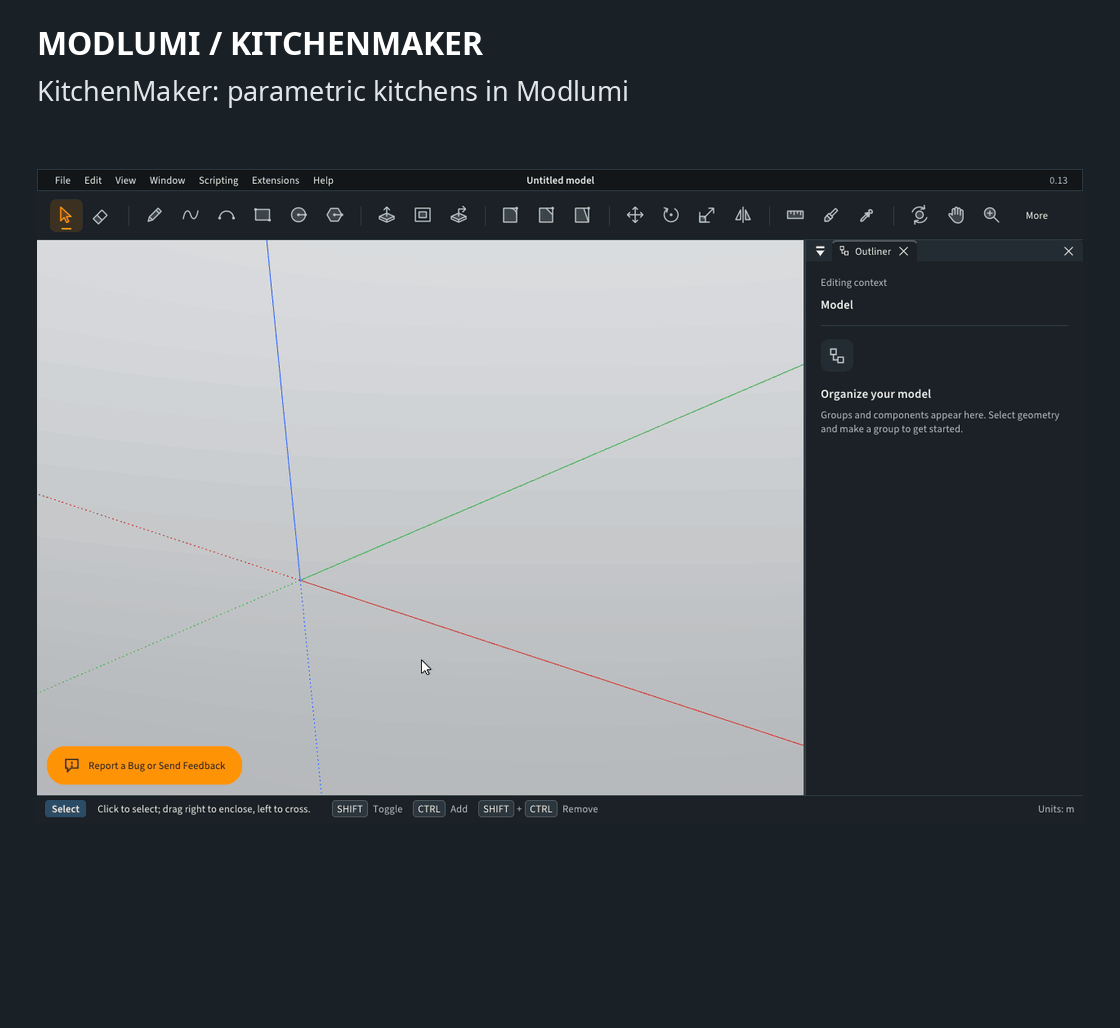Select the Polygon tool
1120x1028 pixels.
tap(334, 215)
